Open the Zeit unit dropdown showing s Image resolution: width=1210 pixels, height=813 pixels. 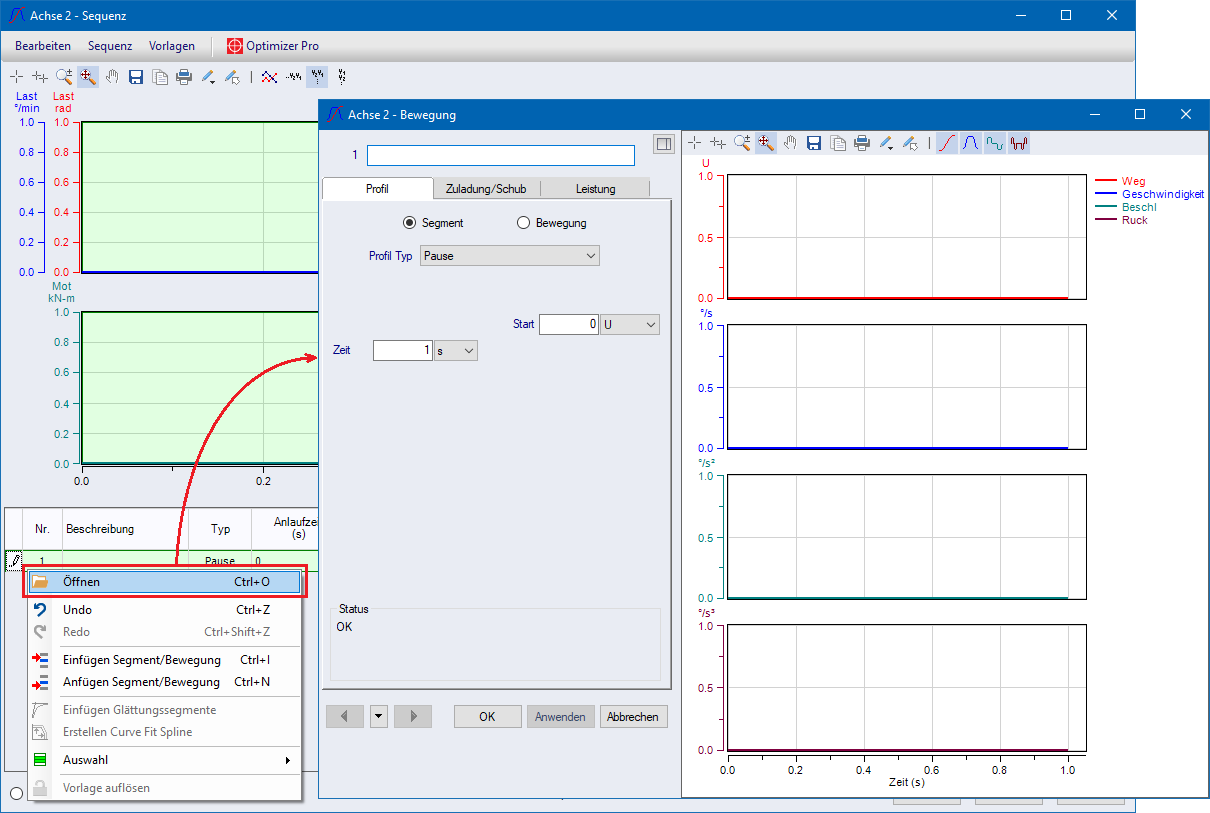[456, 350]
